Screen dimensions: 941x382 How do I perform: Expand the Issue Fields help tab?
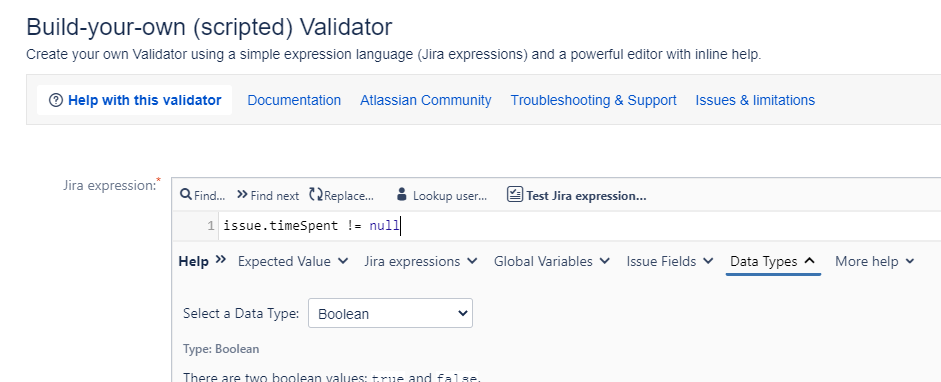(670, 261)
